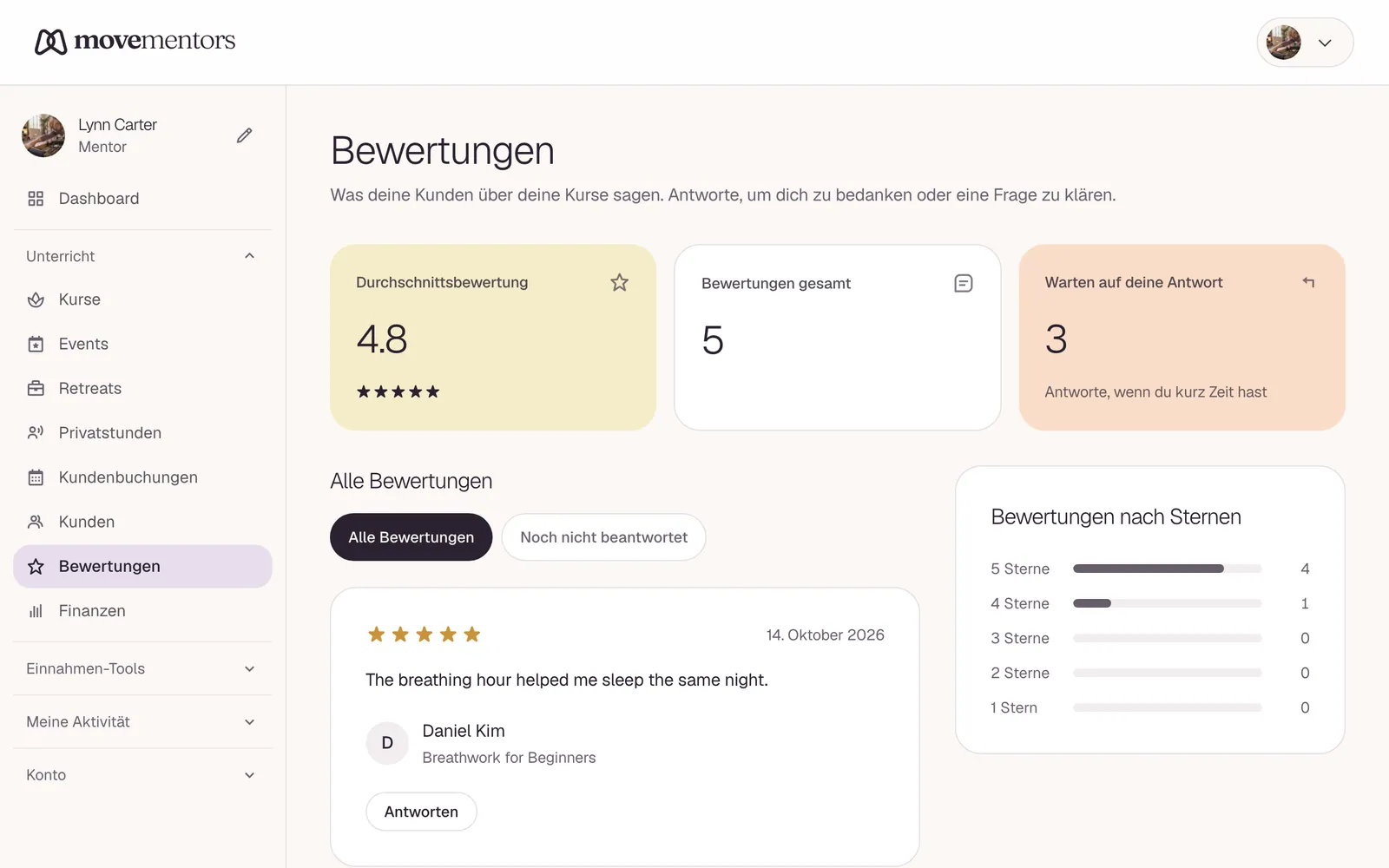The image size is (1389, 868).
Task: Expand the Meine Aktivität section
Action: pyautogui.click(x=142, y=721)
